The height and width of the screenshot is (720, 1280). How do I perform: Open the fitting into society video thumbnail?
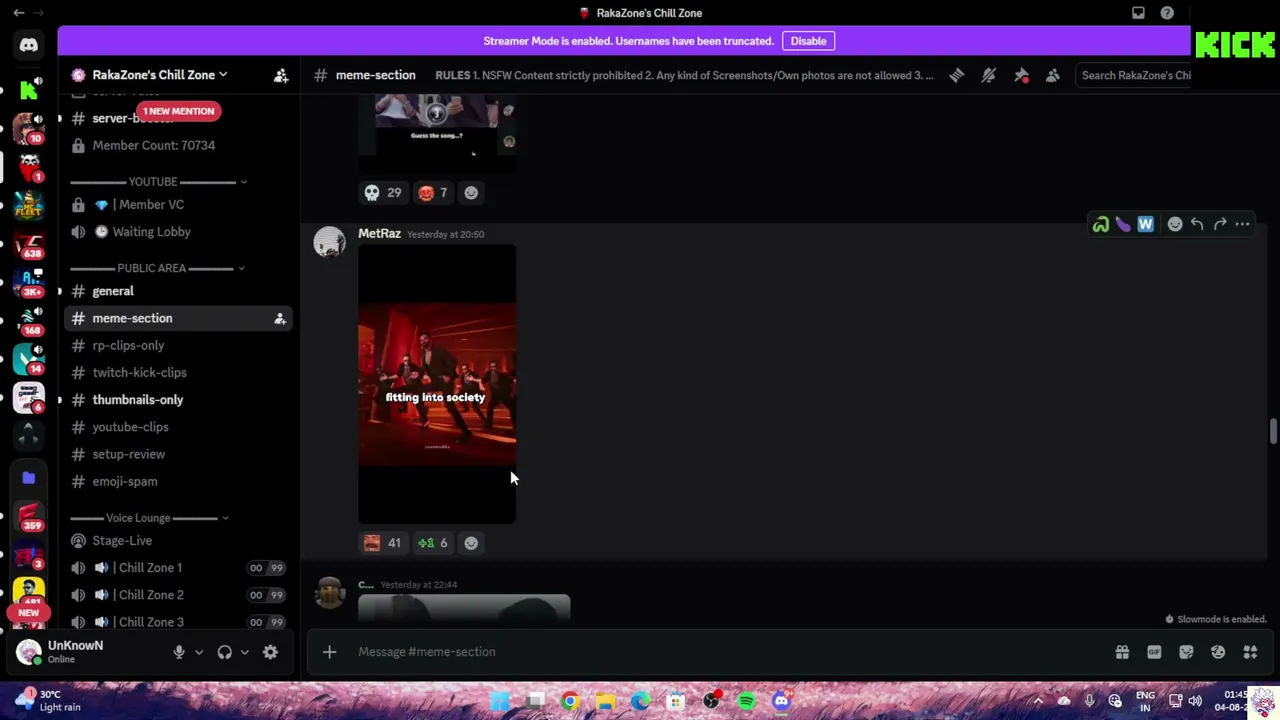coord(437,384)
